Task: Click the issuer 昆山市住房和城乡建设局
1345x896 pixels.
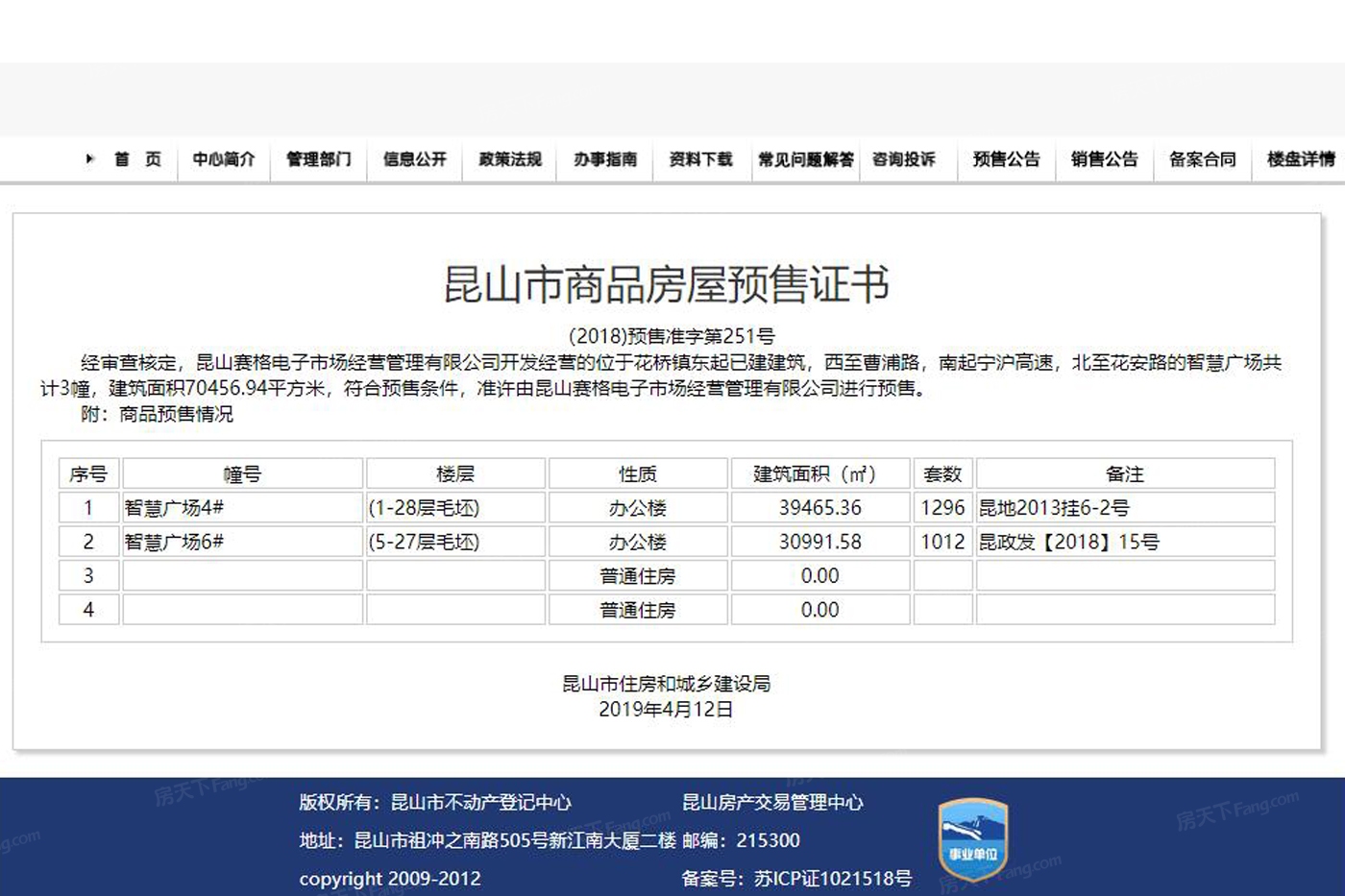Action: [666, 684]
